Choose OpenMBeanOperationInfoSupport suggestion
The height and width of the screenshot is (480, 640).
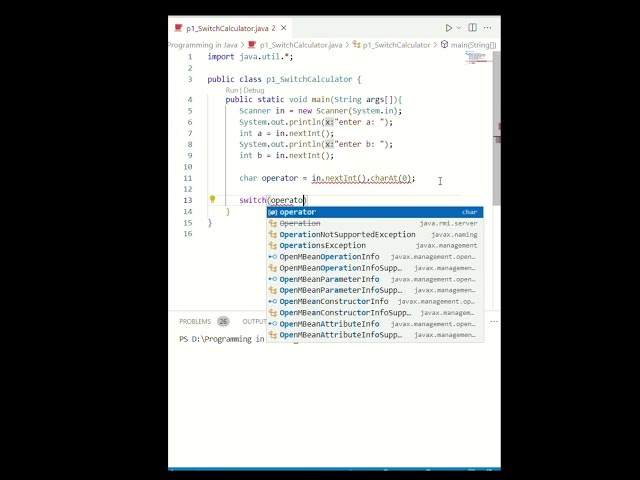tap(375, 268)
